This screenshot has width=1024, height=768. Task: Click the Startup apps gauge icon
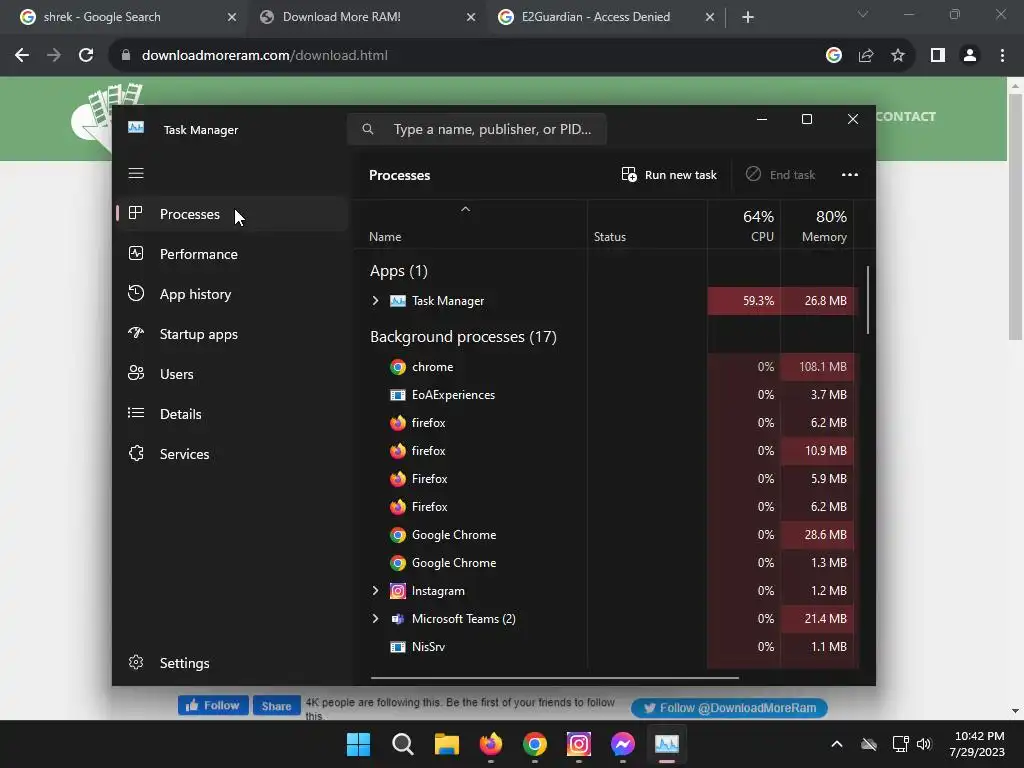(136, 333)
